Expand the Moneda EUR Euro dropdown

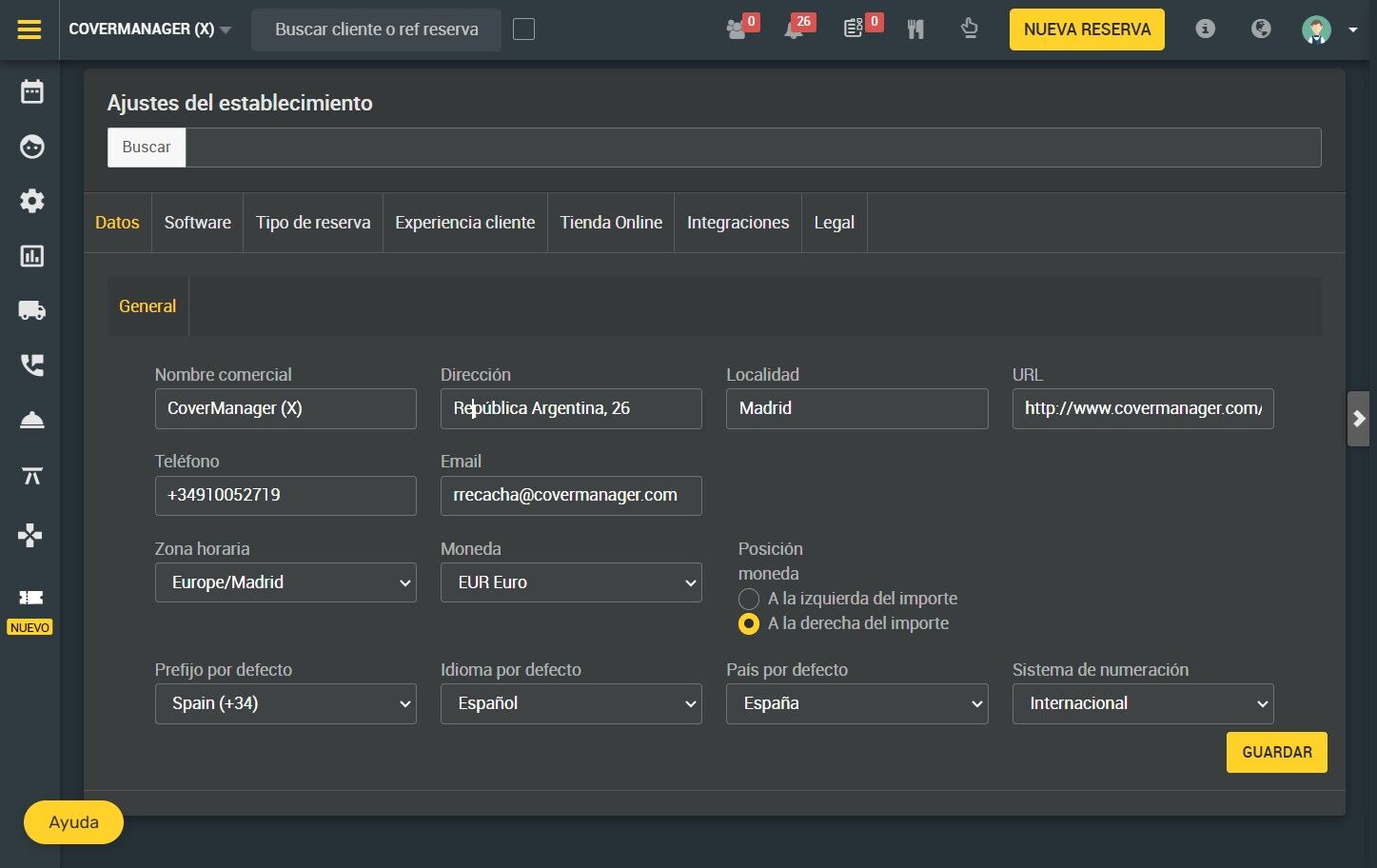click(571, 582)
